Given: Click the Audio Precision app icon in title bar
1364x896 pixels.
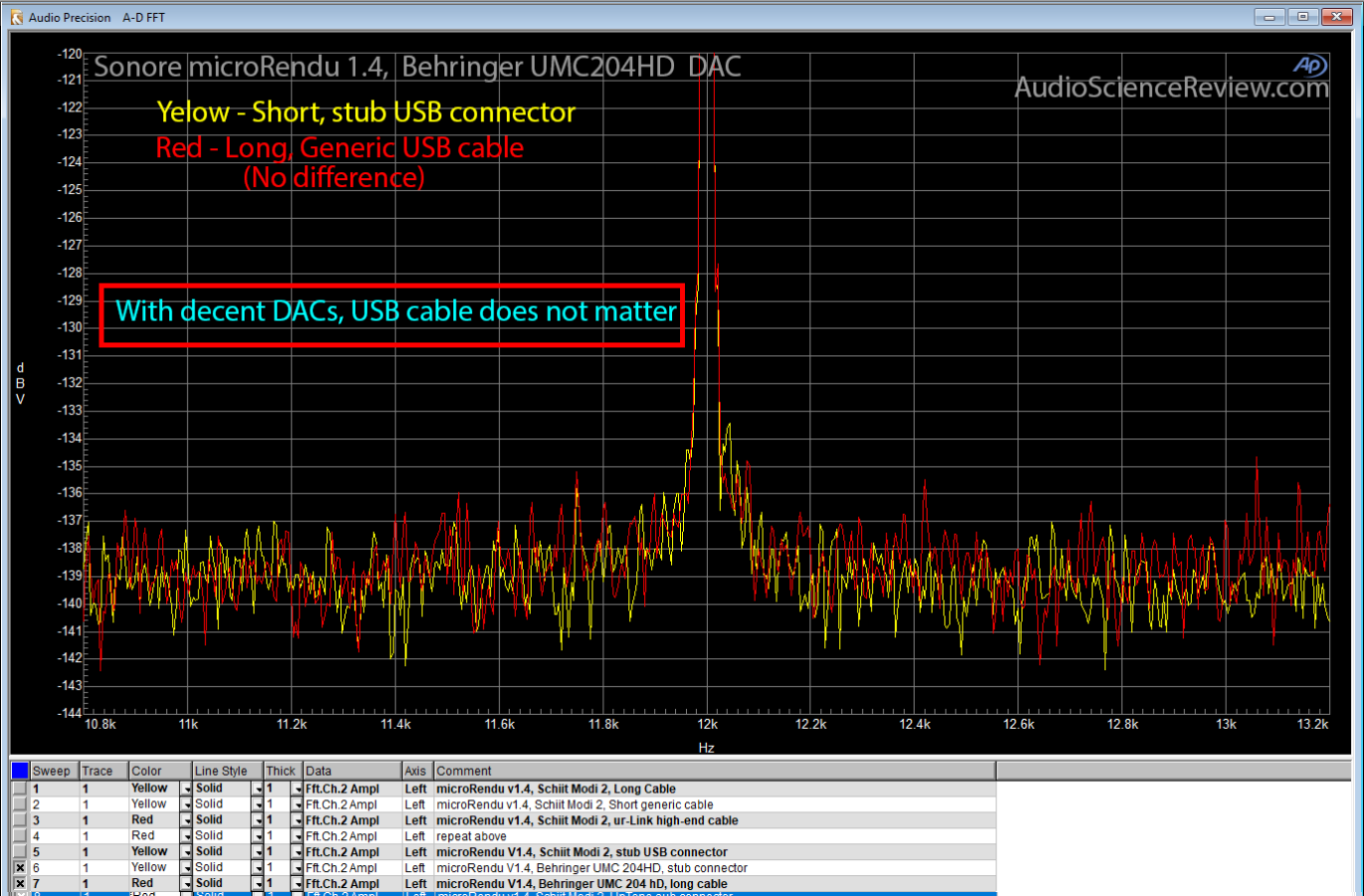Looking at the screenshot, I should [x=16, y=17].
